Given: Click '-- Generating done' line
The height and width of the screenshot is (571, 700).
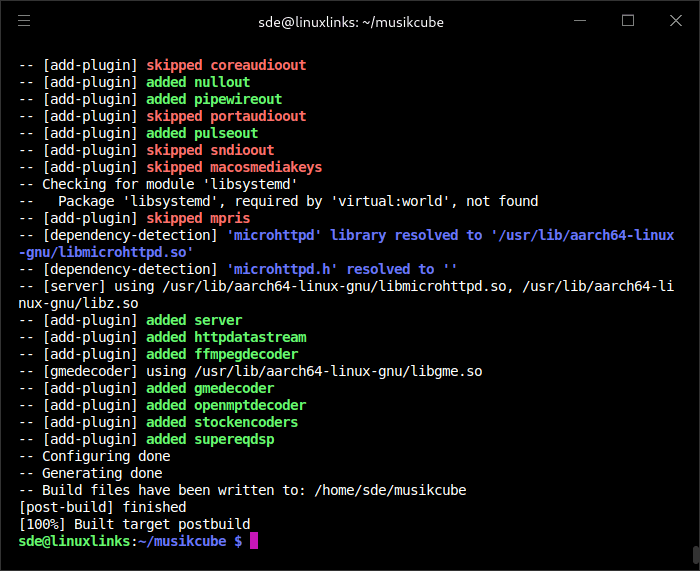Looking at the screenshot, I should pyautogui.click(x=91, y=473).
